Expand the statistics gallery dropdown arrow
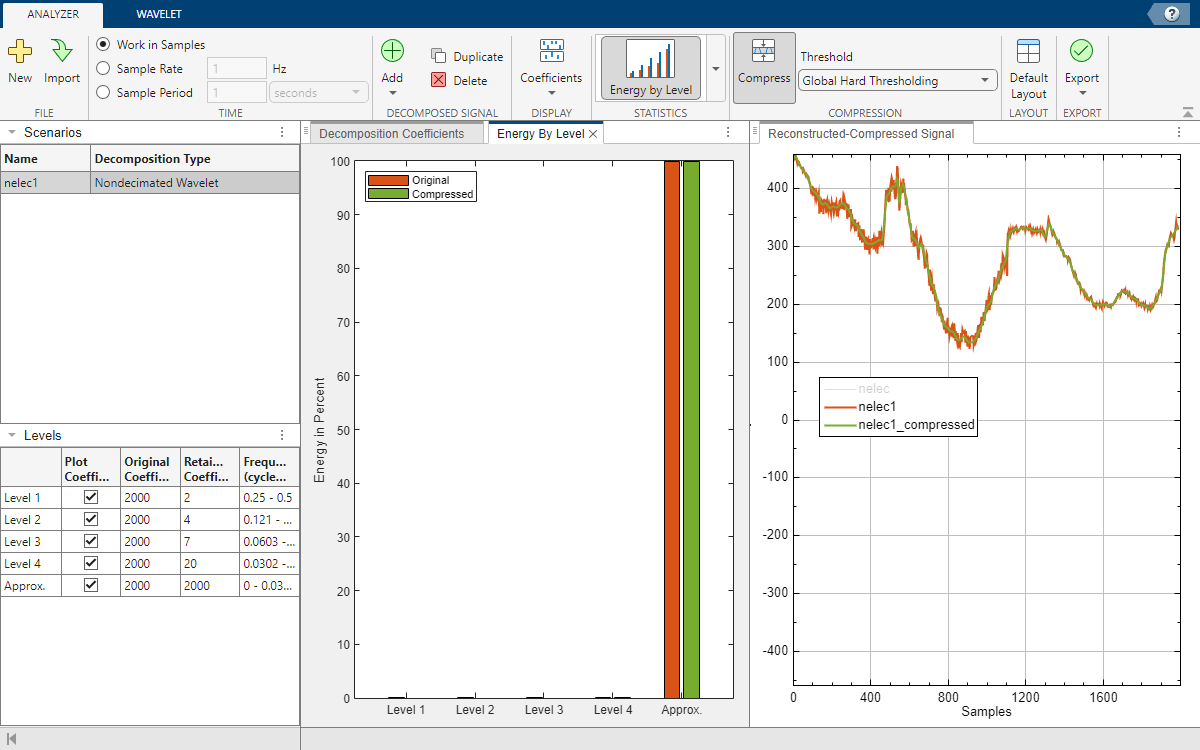The width and height of the screenshot is (1200, 750). coord(716,69)
